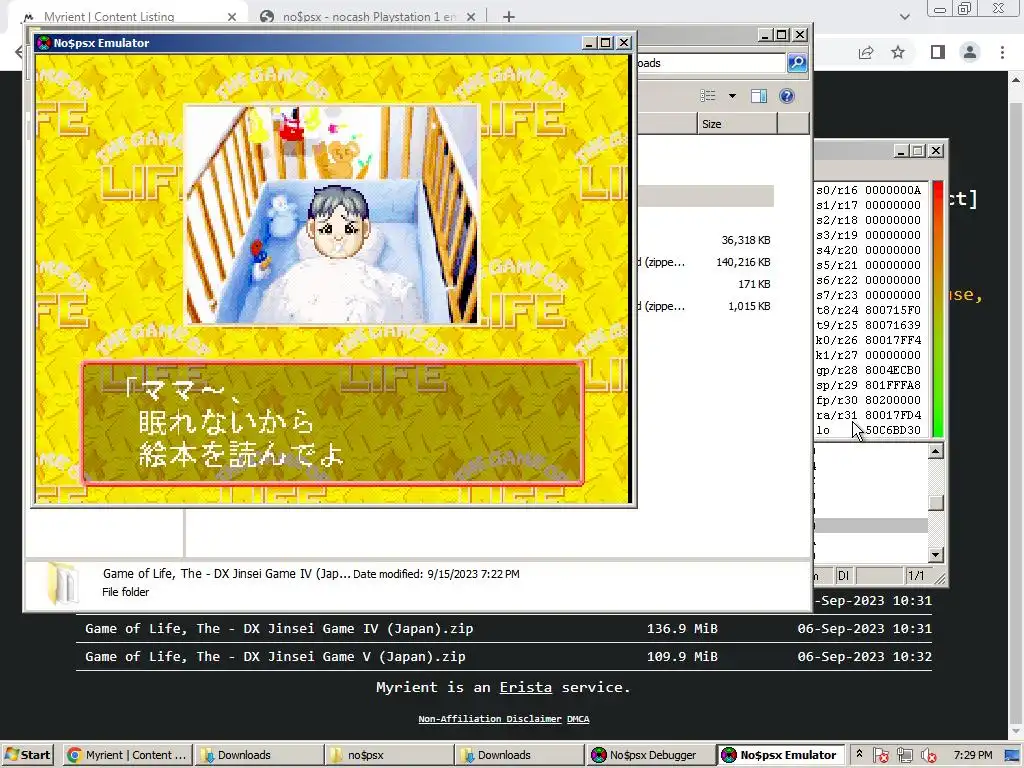The height and width of the screenshot is (768, 1024).
Task: Switch to No$psx Debugger taskbar button
Action: [x=649, y=755]
